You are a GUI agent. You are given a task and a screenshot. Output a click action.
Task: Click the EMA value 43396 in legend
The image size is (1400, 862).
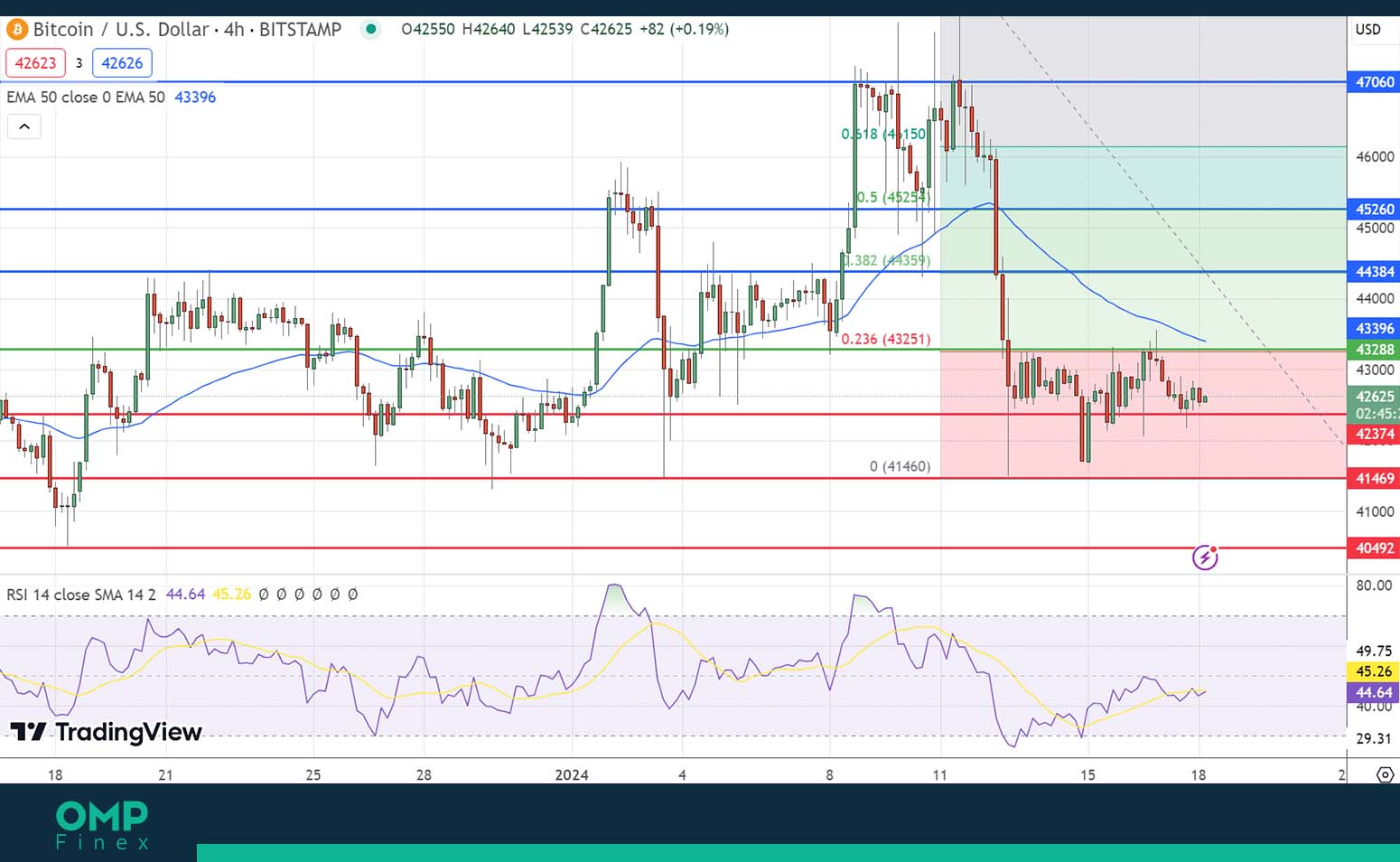pyautogui.click(x=195, y=97)
